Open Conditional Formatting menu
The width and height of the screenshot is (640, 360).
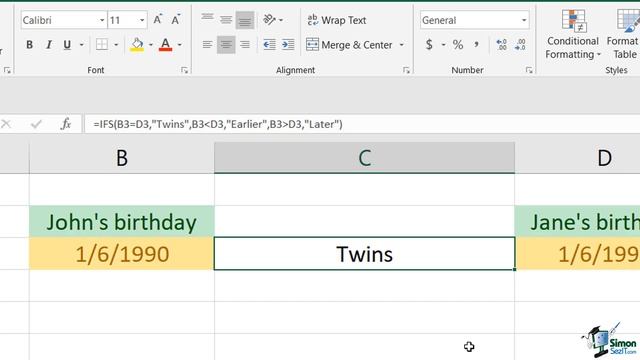pyautogui.click(x=573, y=34)
